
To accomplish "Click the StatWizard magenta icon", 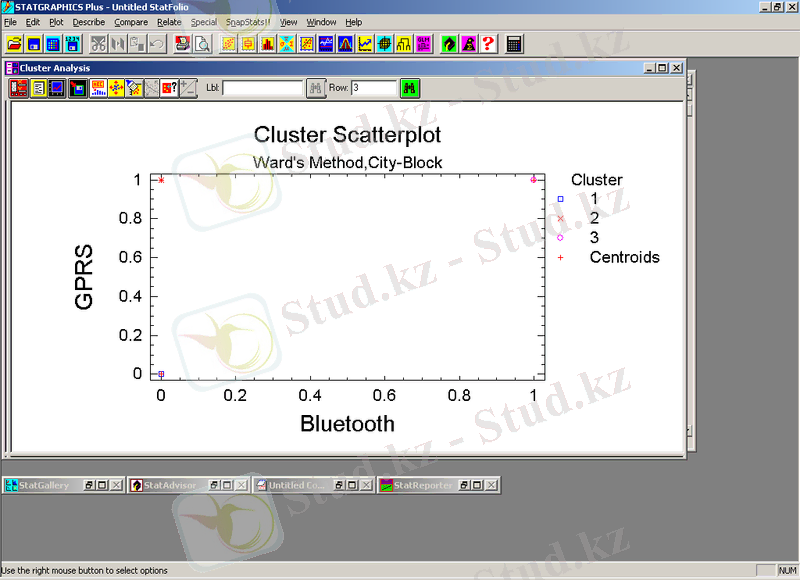I will coord(468,44).
